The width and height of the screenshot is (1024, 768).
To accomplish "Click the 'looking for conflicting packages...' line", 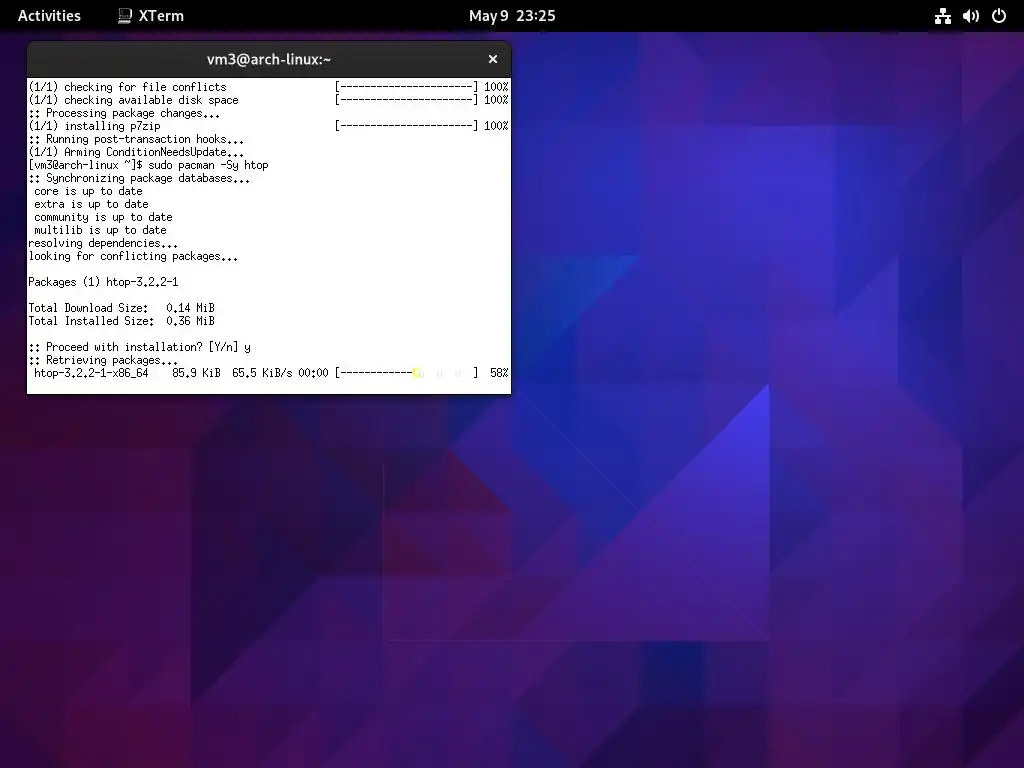I will tap(133, 257).
